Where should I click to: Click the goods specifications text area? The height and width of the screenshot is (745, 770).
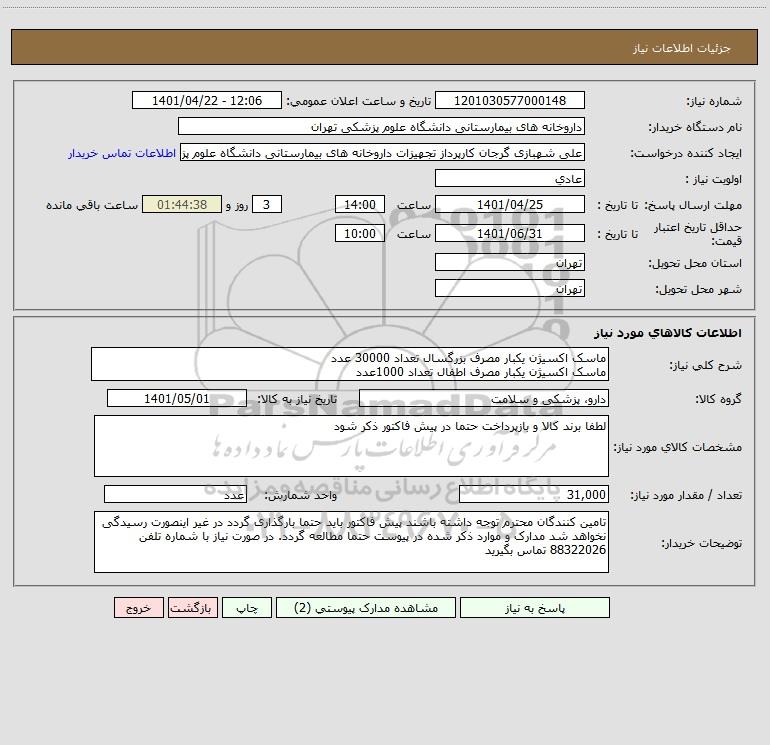pos(351,446)
